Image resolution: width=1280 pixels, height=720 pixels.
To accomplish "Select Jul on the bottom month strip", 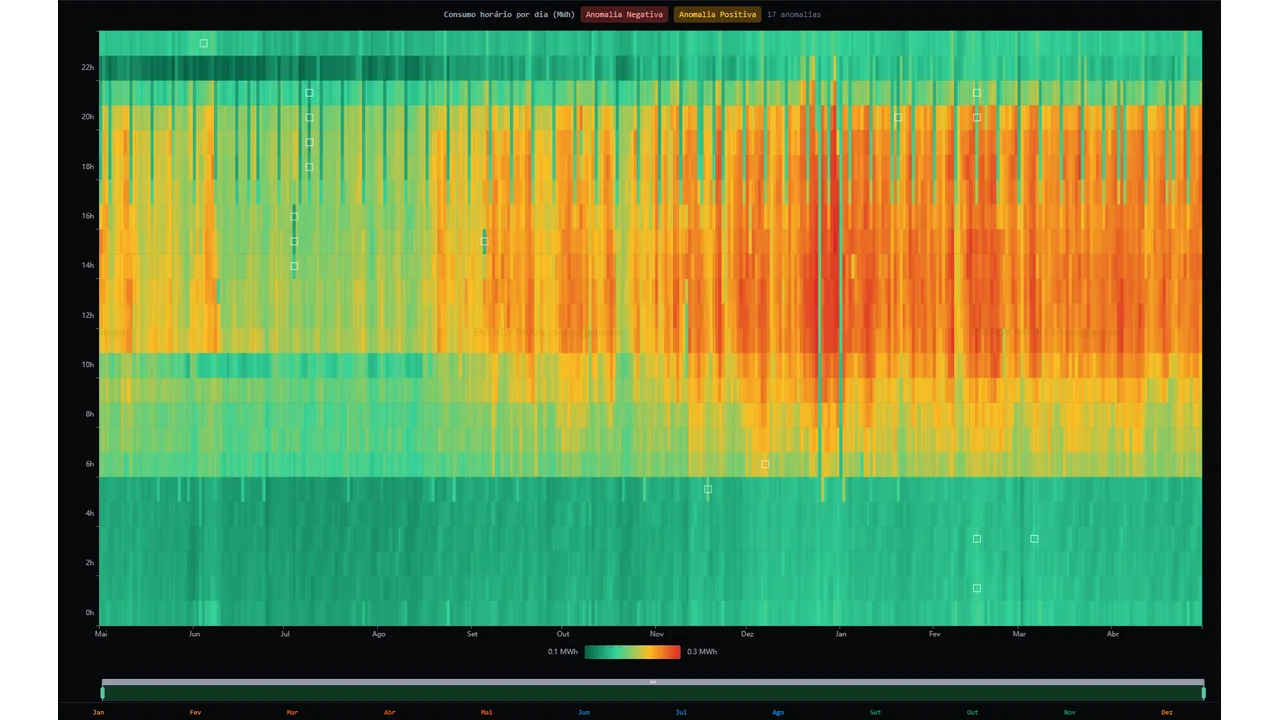I will (681, 712).
